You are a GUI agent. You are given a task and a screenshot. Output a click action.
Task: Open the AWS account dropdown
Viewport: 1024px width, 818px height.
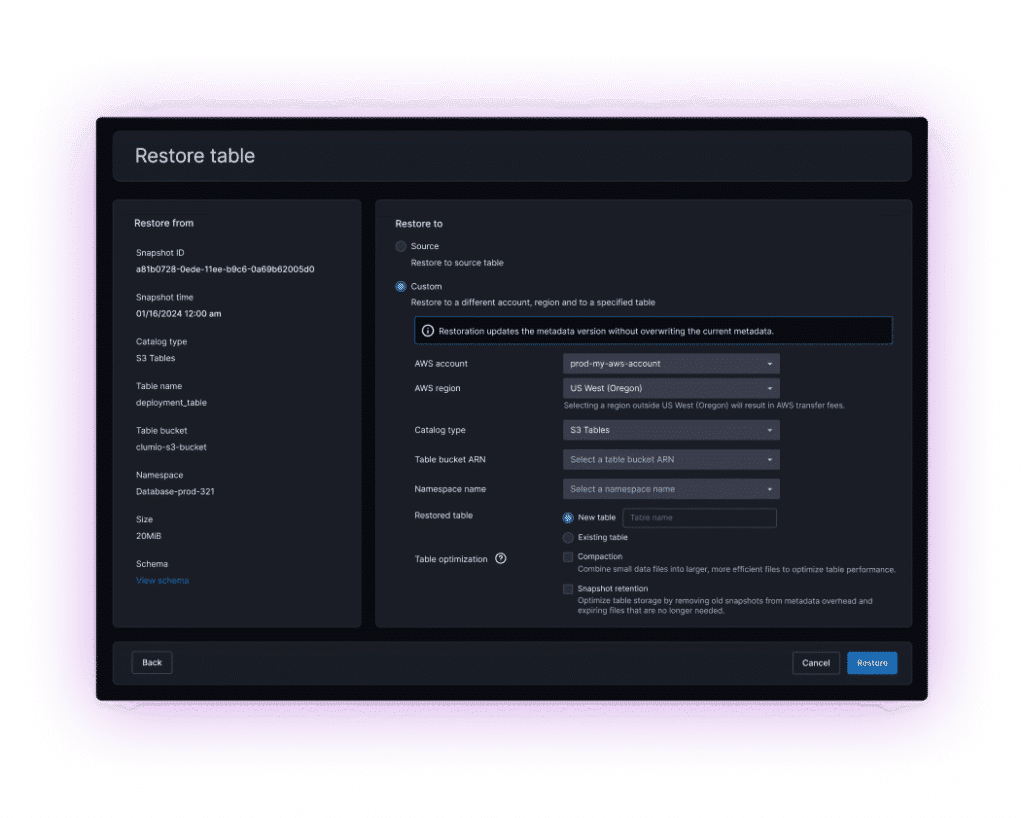tap(670, 364)
